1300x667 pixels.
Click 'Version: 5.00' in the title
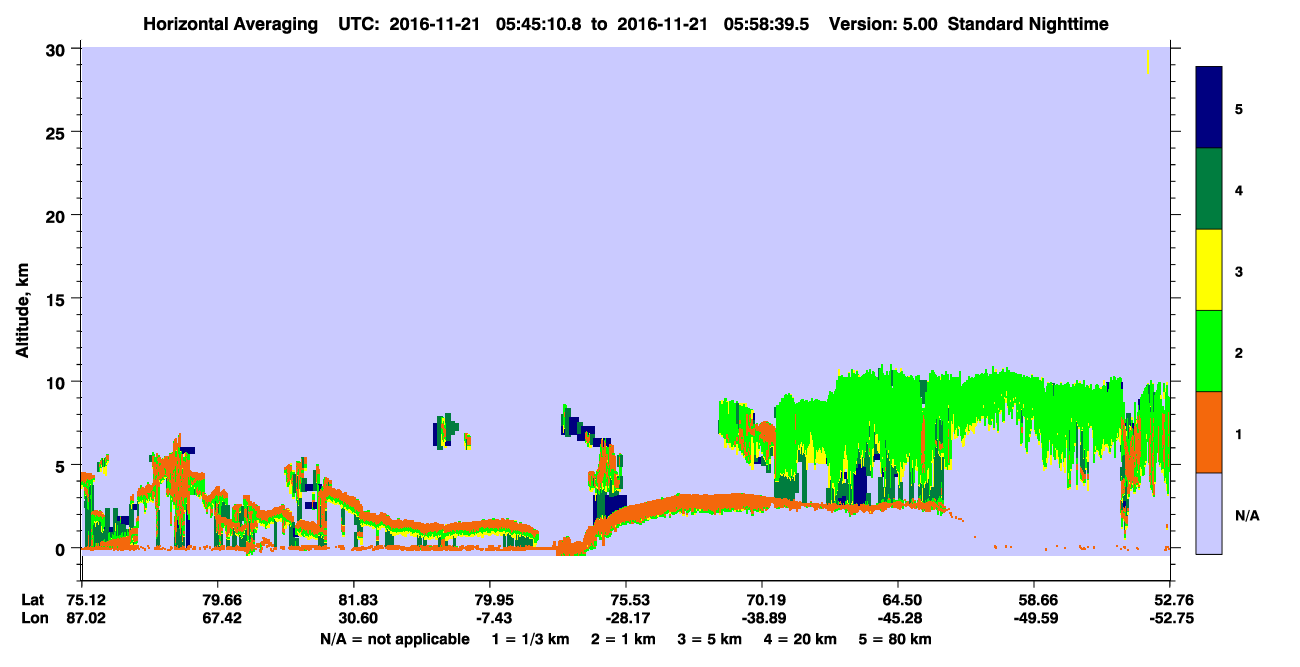click(x=883, y=24)
